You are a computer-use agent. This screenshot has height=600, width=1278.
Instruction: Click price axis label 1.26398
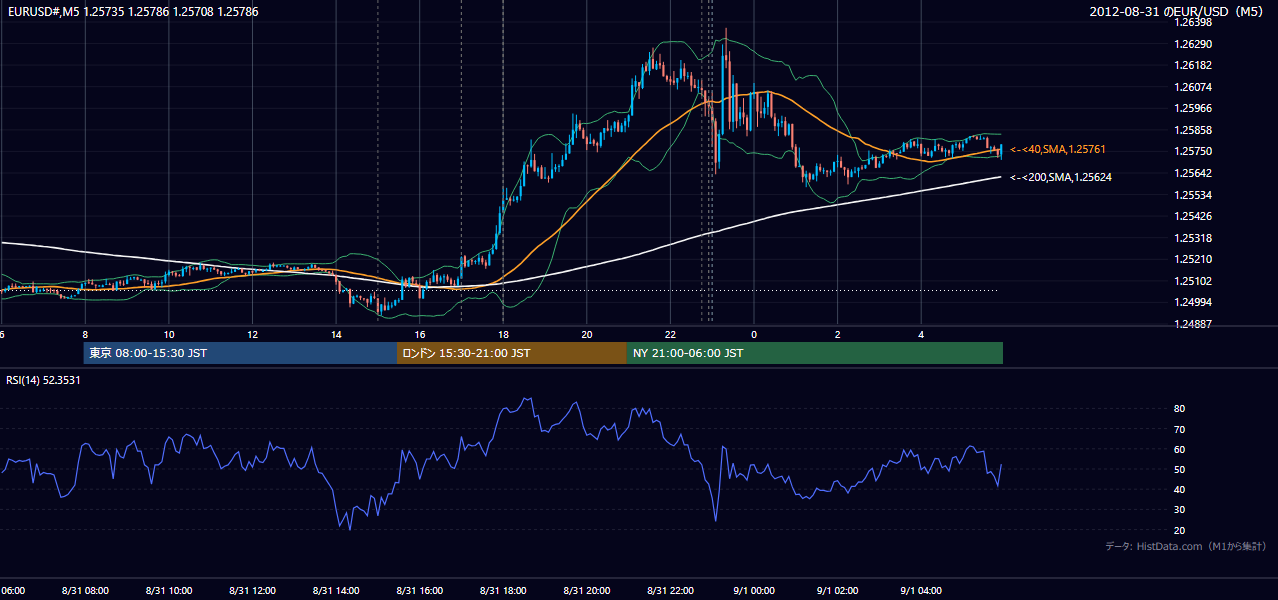point(1192,22)
